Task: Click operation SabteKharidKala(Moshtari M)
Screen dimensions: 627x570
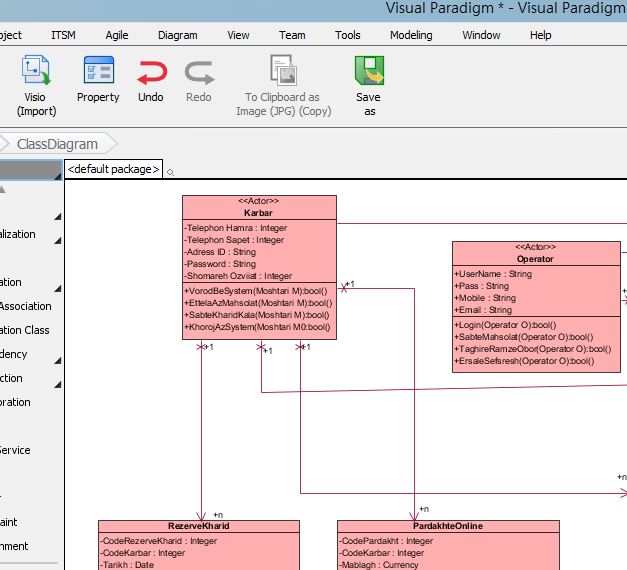Action: point(257,315)
